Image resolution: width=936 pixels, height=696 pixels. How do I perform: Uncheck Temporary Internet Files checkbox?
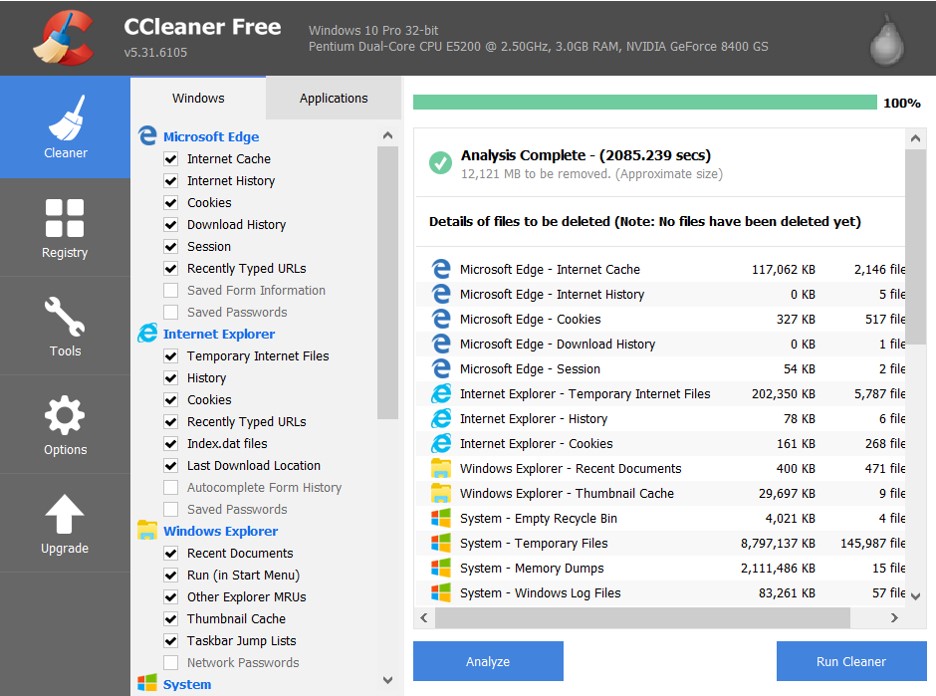point(171,356)
